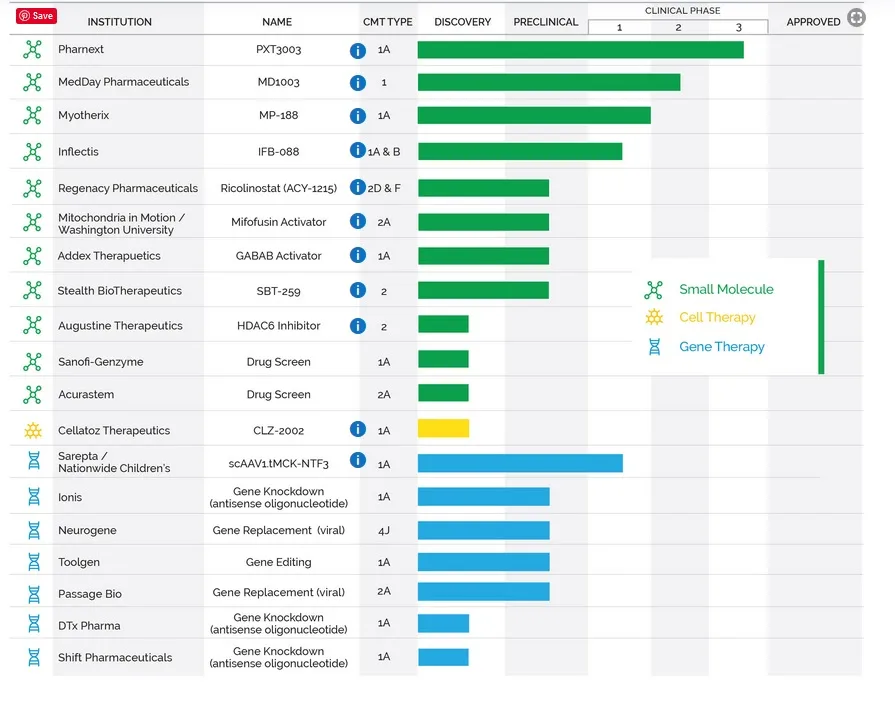Click Gene Replacement (viral) in Neurogene row

click(x=279, y=530)
